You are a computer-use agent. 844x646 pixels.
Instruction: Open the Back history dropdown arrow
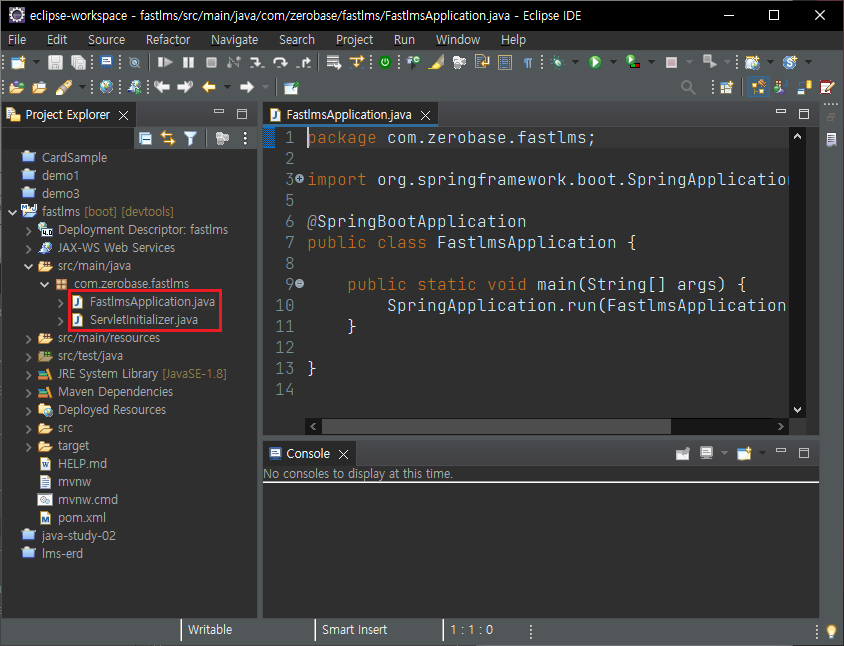(x=228, y=87)
